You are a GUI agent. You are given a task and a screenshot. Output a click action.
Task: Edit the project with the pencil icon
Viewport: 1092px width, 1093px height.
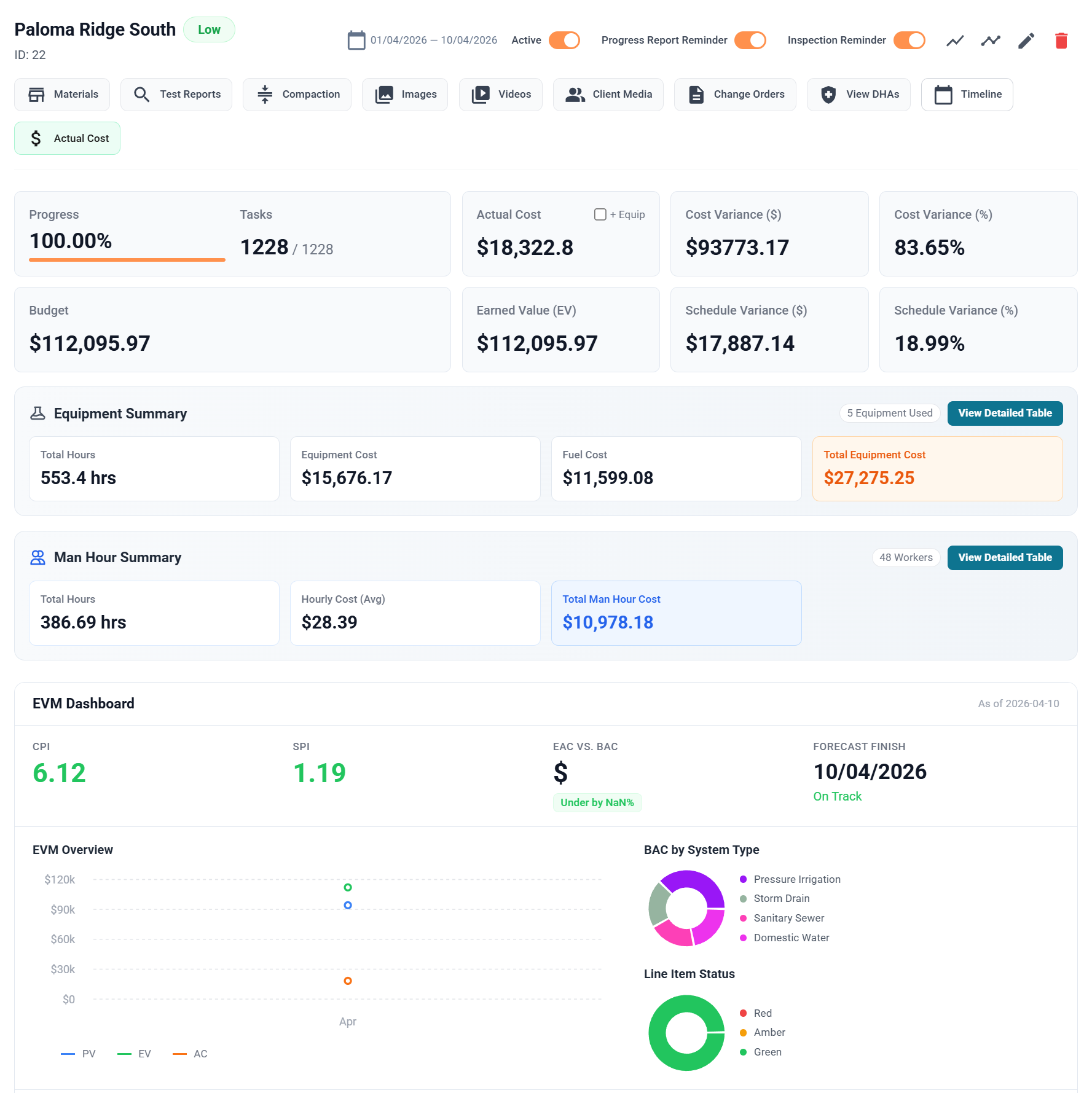(x=1025, y=41)
